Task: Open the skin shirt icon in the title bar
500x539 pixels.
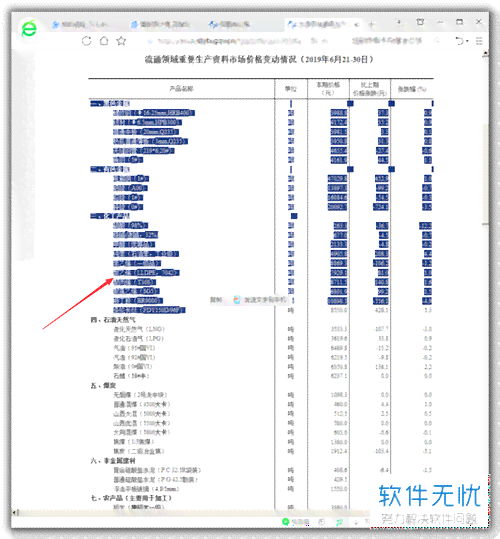Action: click(420, 22)
